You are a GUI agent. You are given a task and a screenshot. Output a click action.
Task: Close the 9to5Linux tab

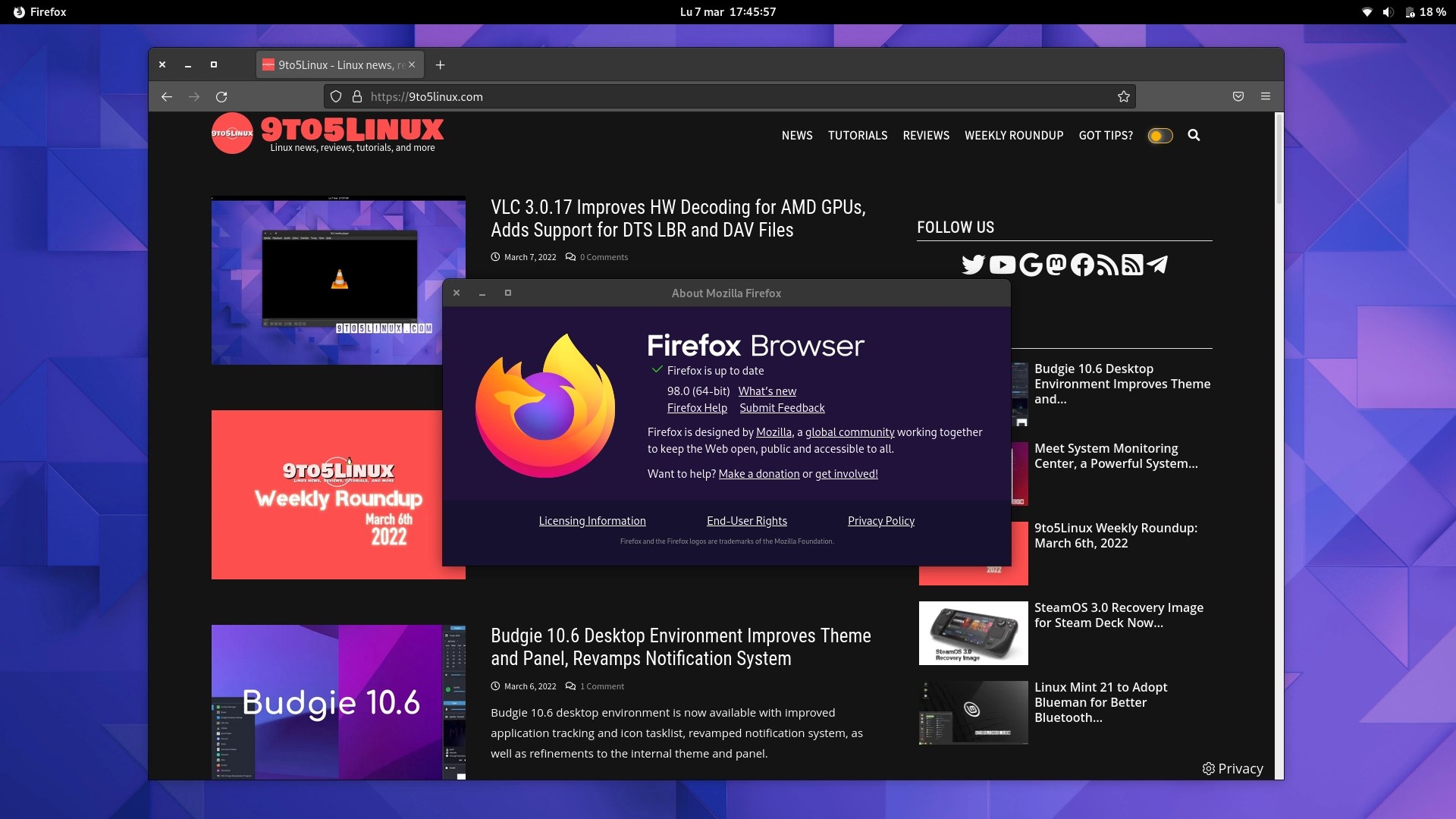[x=412, y=64]
